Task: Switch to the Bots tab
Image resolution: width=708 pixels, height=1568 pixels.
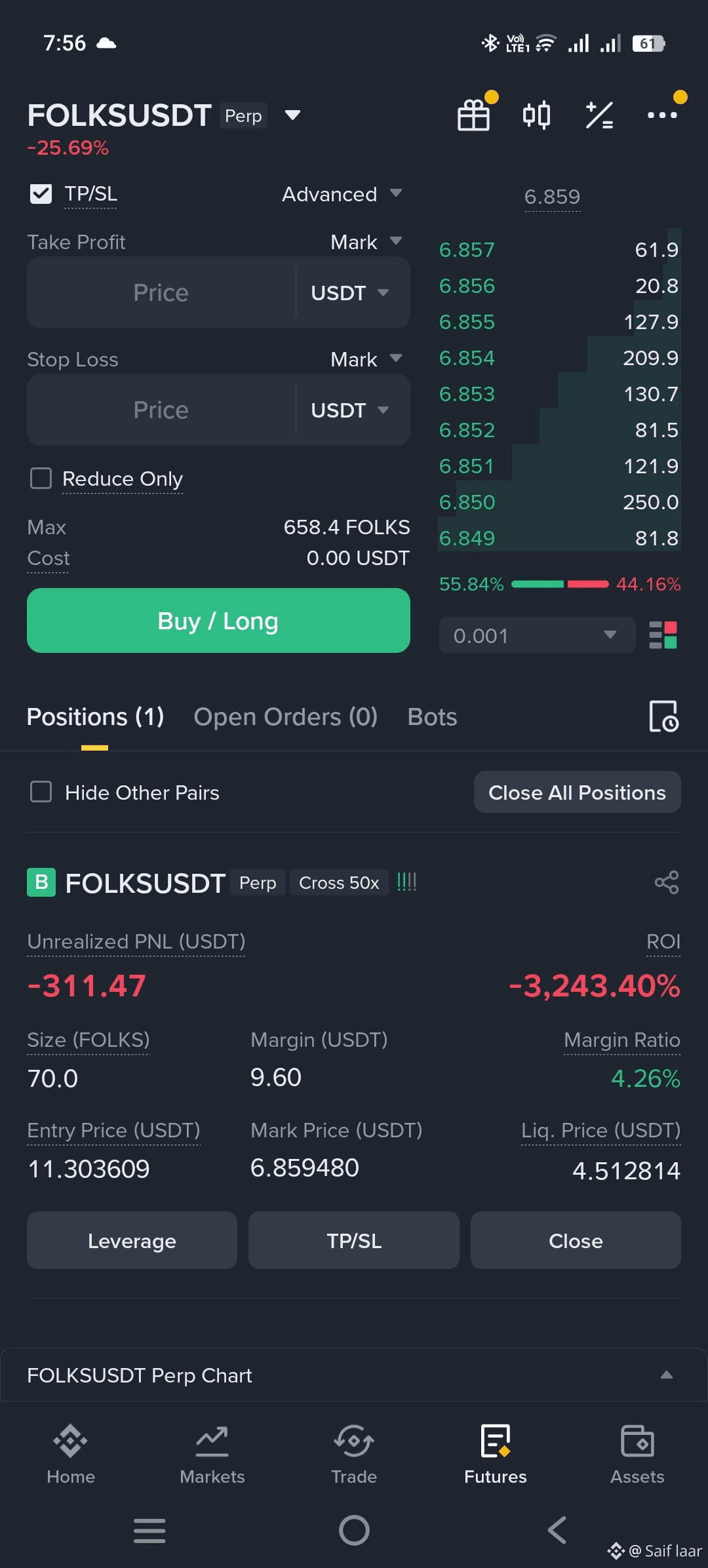Action: tap(432, 716)
